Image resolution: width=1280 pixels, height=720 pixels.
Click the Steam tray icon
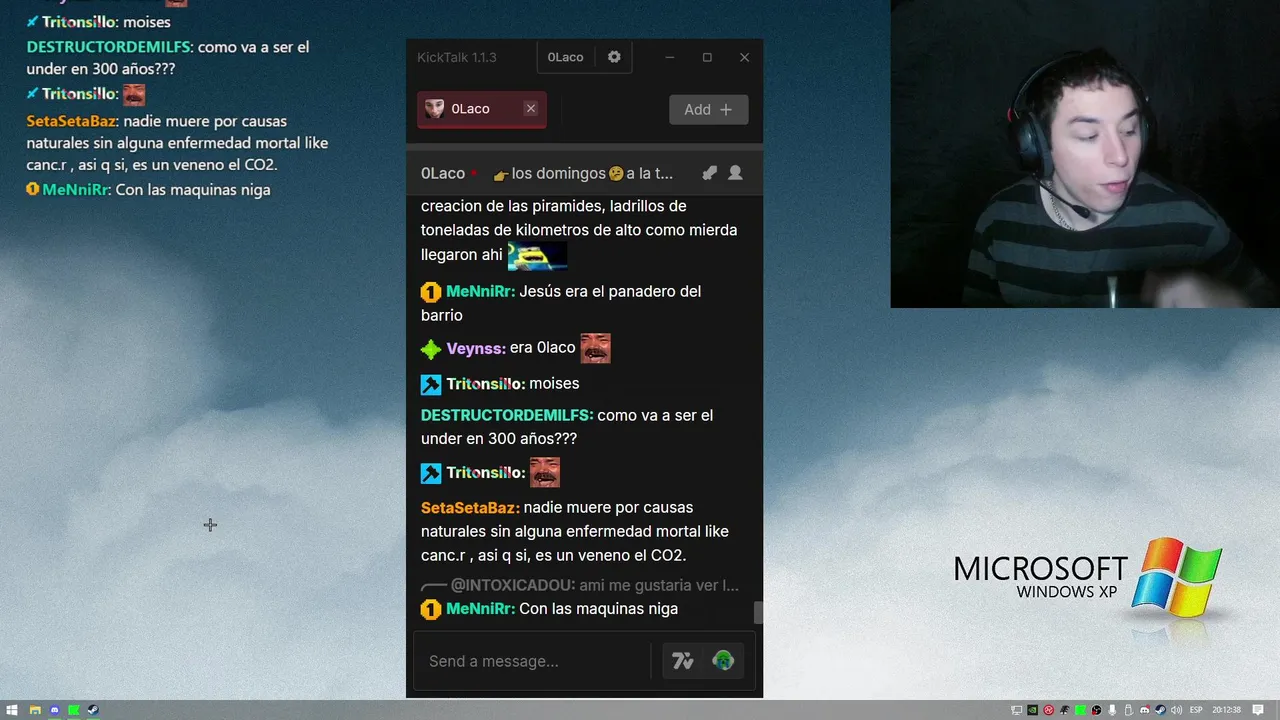1161,710
